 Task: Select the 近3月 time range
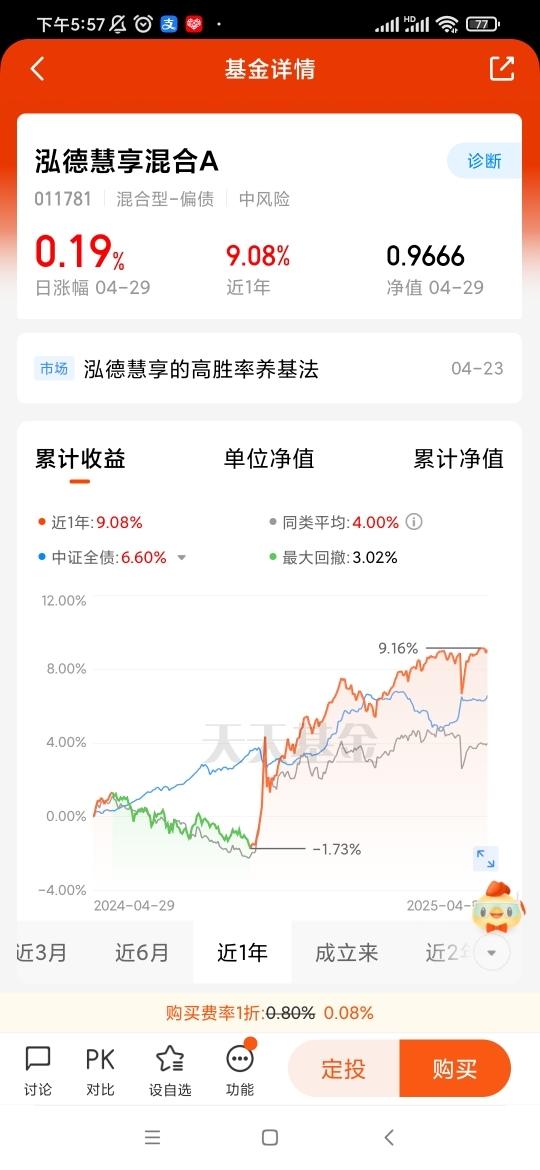(41, 952)
